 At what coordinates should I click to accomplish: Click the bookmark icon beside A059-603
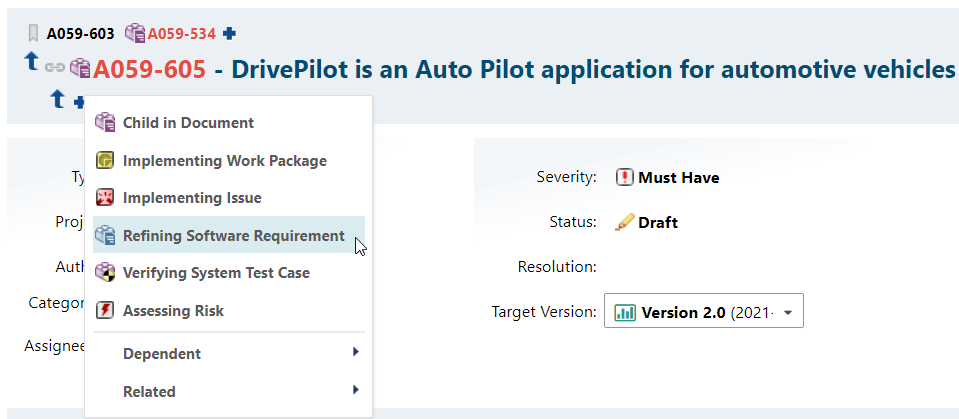(x=33, y=33)
